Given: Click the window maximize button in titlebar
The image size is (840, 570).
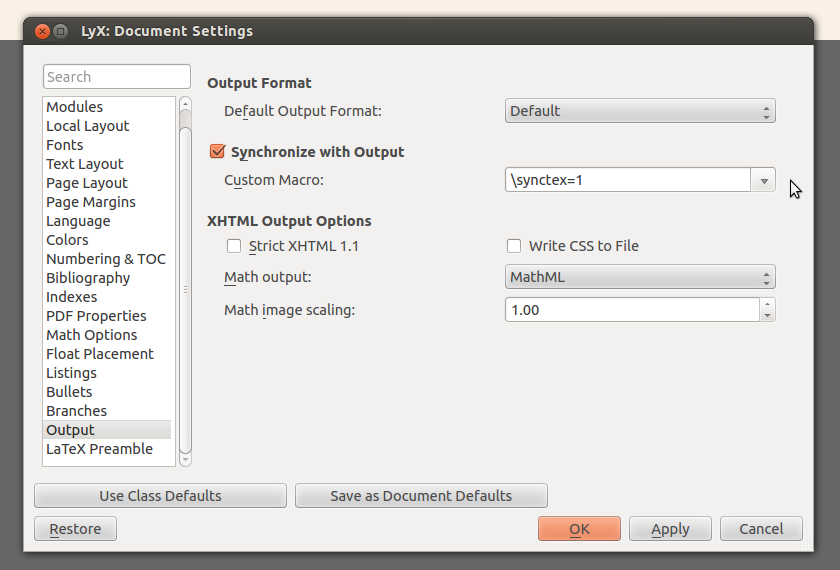Looking at the screenshot, I should click(x=61, y=32).
